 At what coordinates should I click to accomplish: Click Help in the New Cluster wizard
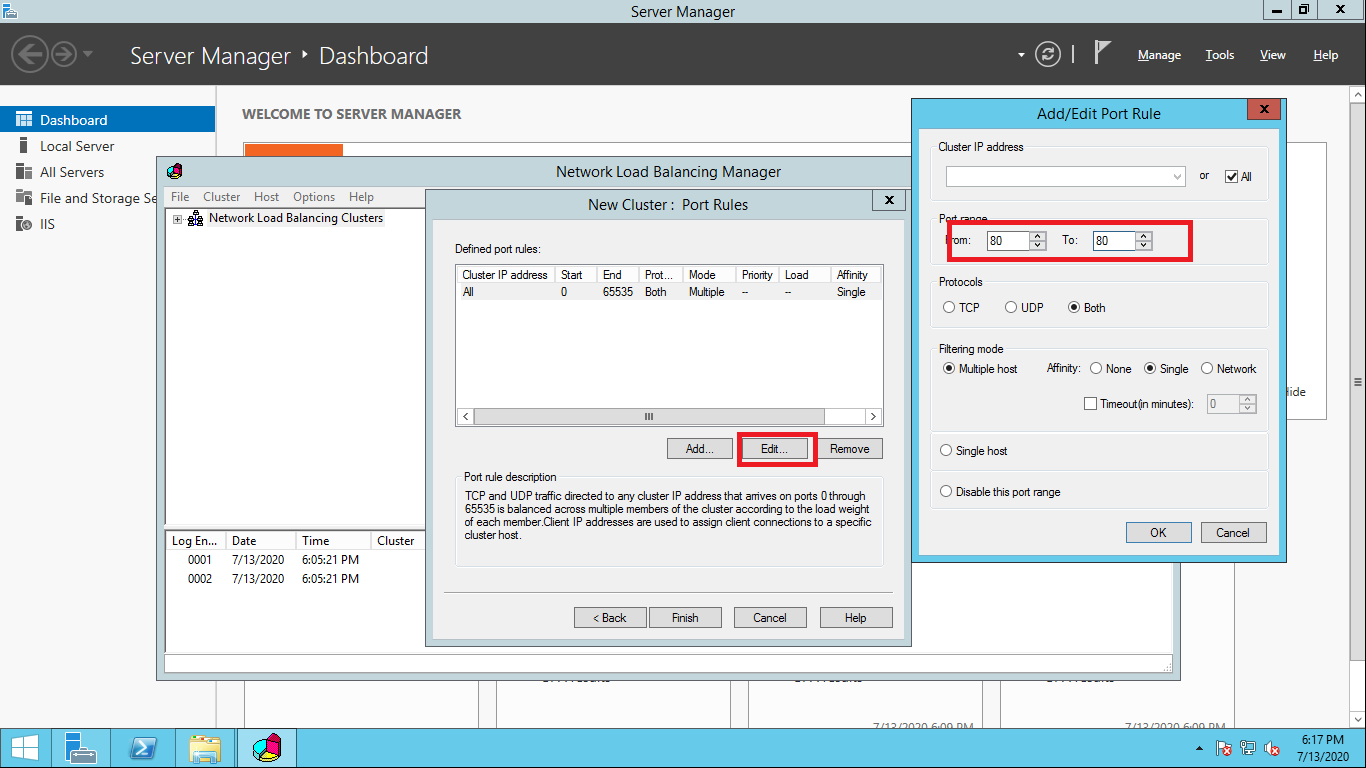click(856, 618)
